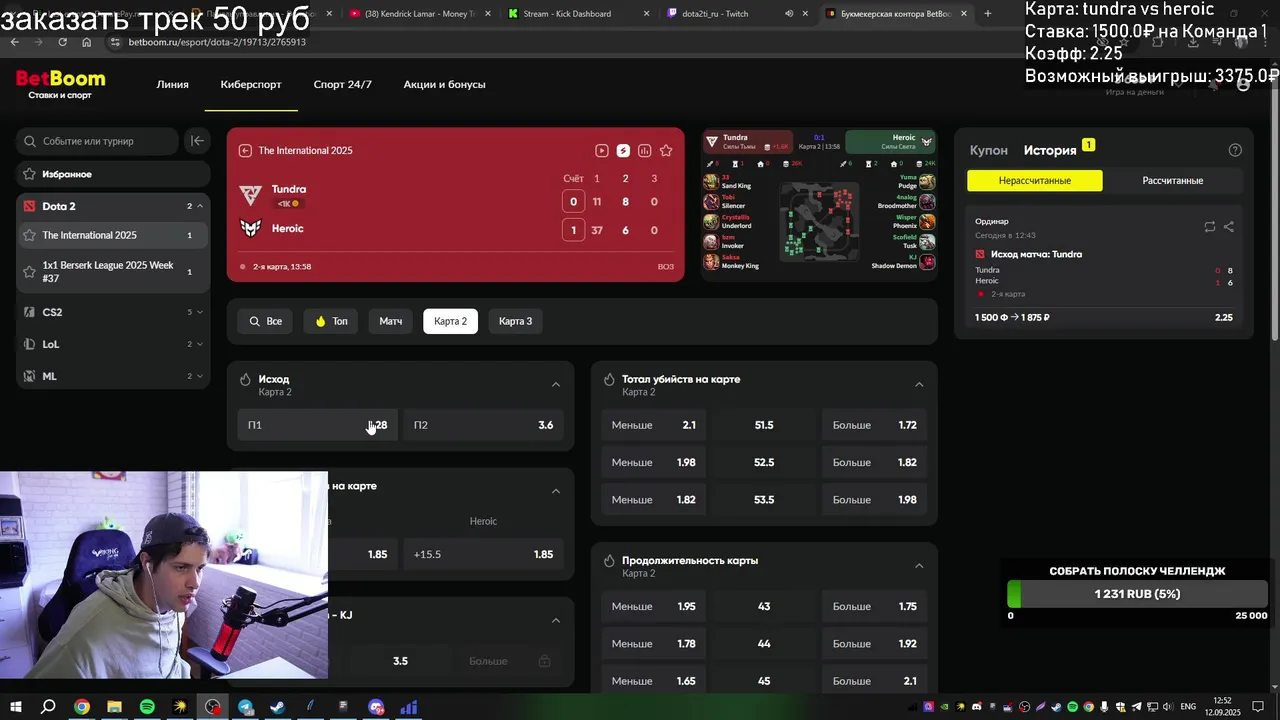
Task: Open a new browser tab
Action: tap(988, 13)
